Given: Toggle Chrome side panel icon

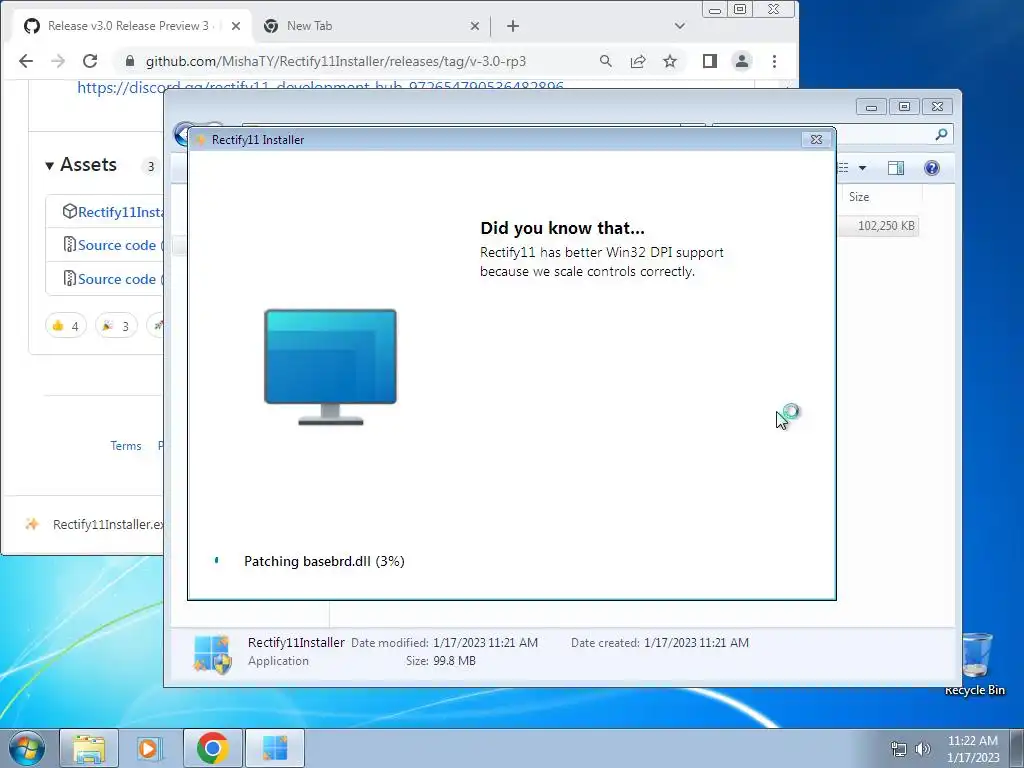Looking at the screenshot, I should tap(710, 61).
